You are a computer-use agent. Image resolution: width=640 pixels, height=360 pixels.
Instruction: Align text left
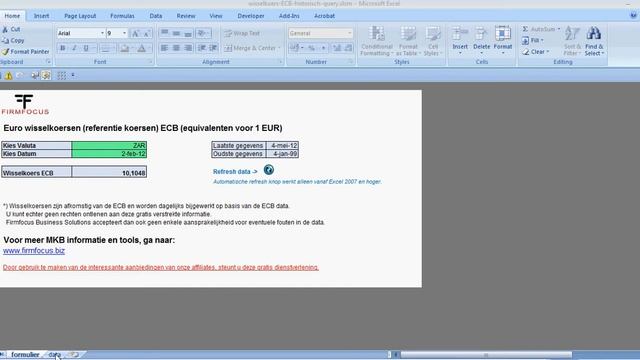click(x=164, y=48)
